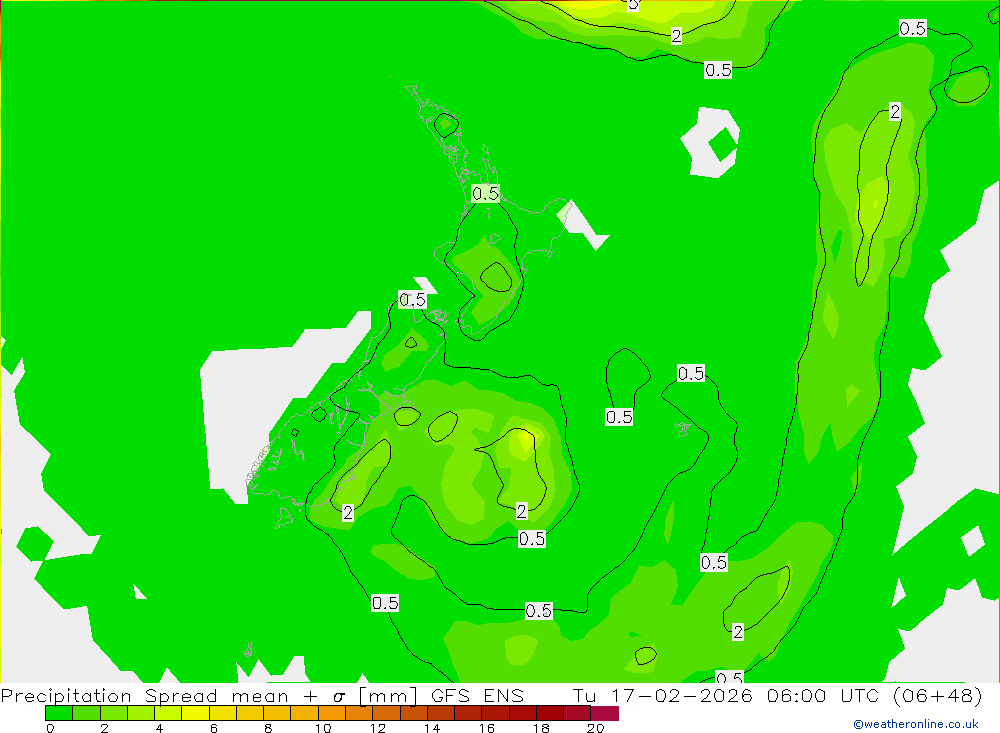Click the '[mm]' unit label
Viewport: 1000px width, 733px height.
tap(388, 695)
